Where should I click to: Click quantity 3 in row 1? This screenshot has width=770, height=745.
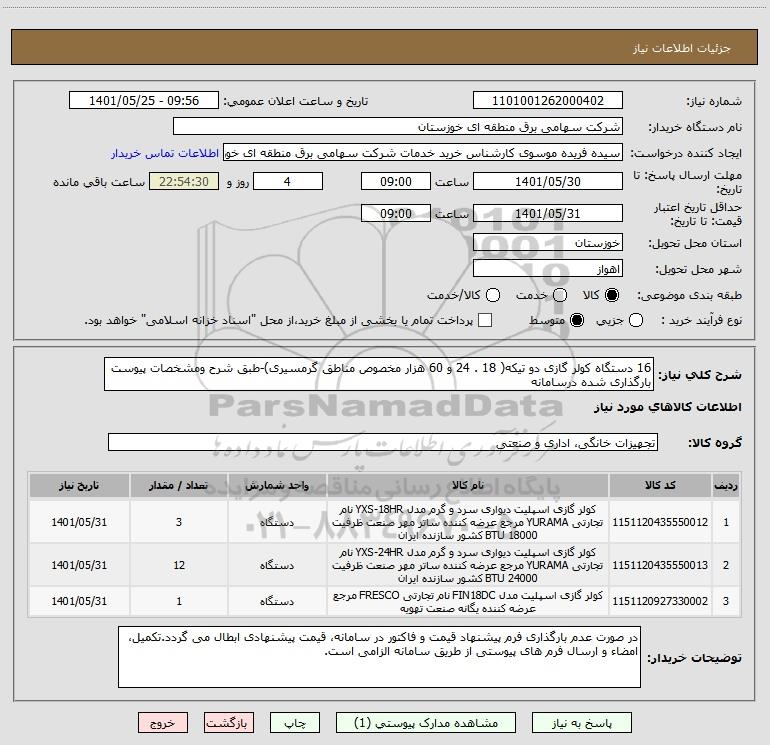179,522
